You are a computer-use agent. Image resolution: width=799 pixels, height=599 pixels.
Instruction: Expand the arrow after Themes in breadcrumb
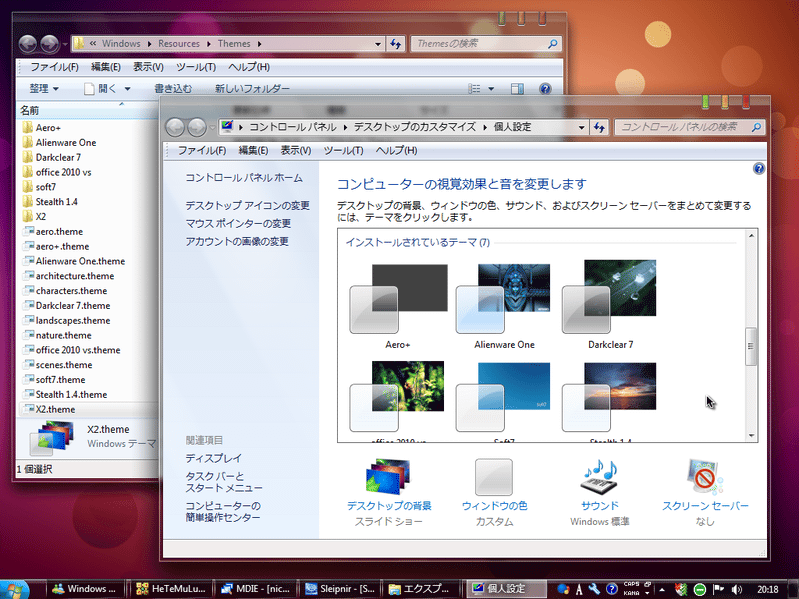pyautogui.click(x=259, y=44)
